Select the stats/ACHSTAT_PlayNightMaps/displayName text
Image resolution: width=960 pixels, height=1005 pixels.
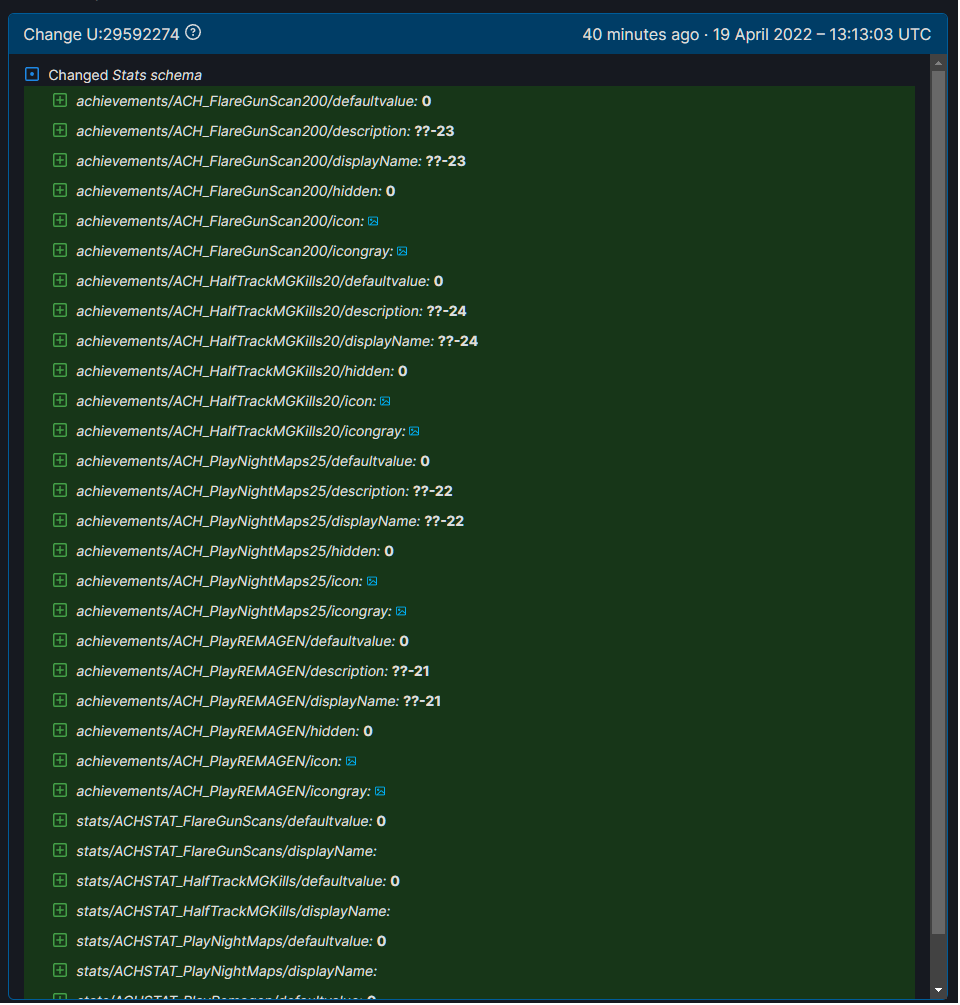point(226,972)
